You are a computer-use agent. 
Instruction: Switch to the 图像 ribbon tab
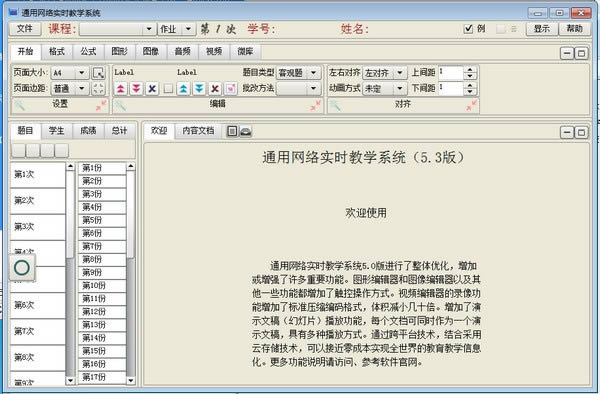[151, 51]
